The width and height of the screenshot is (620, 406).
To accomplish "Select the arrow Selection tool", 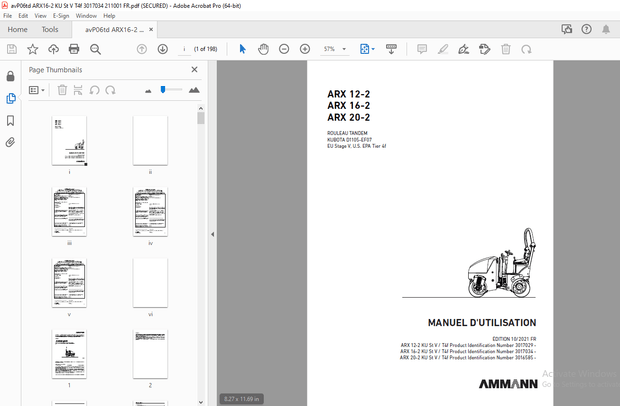I will (242, 49).
